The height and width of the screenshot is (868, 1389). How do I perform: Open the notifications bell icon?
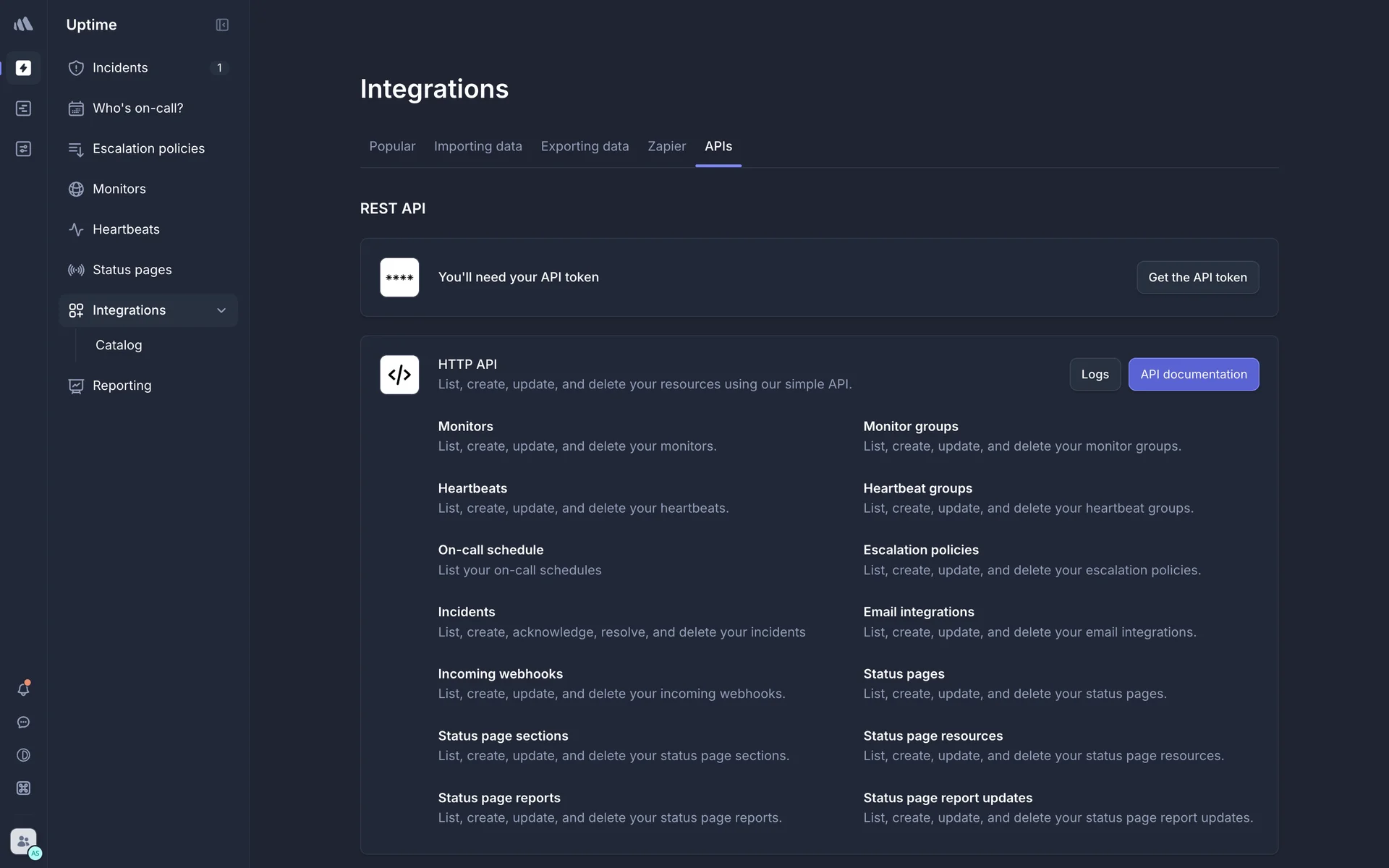[23, 689]
